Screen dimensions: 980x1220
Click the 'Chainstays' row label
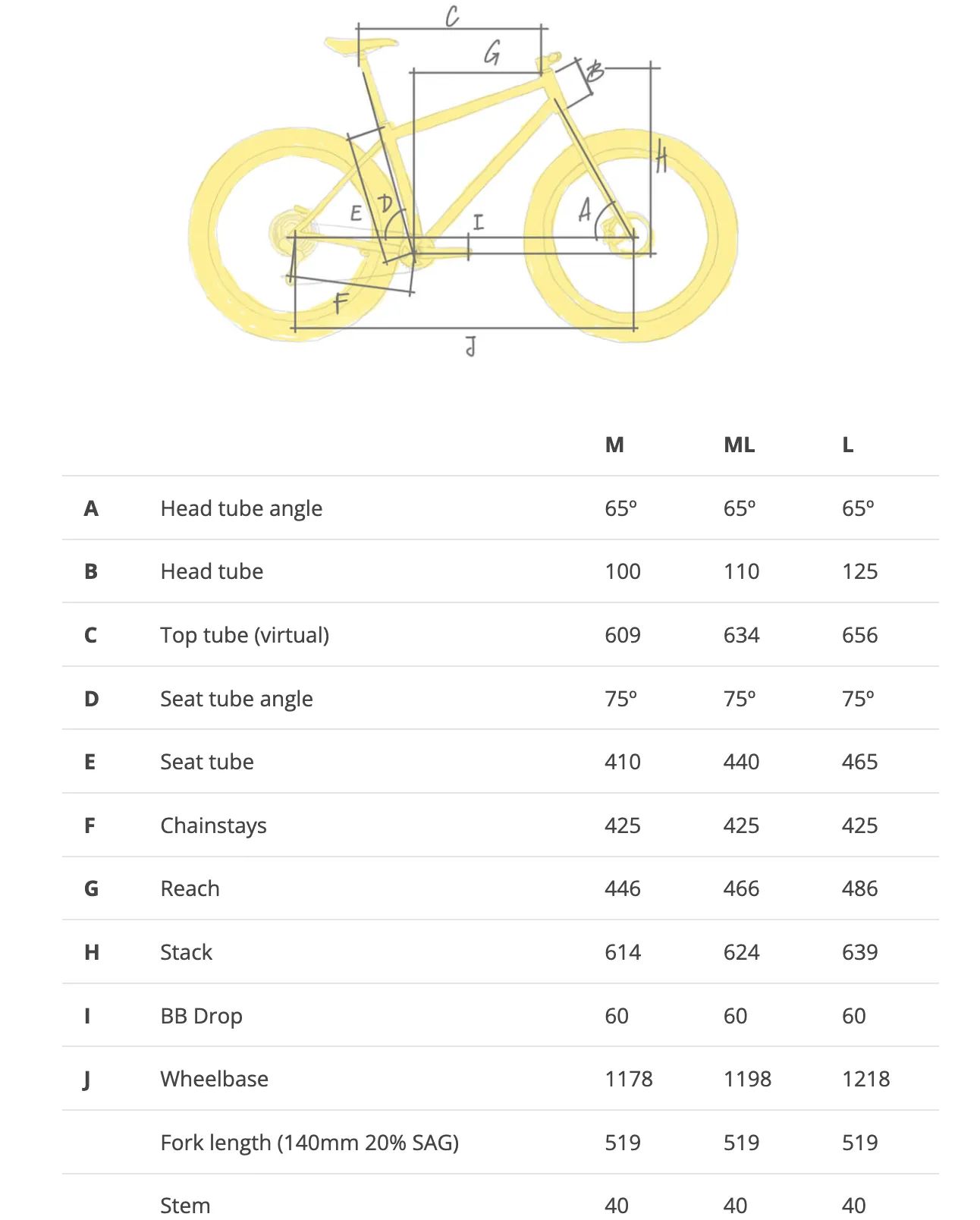pyautogui.click(x=213, y=825)
